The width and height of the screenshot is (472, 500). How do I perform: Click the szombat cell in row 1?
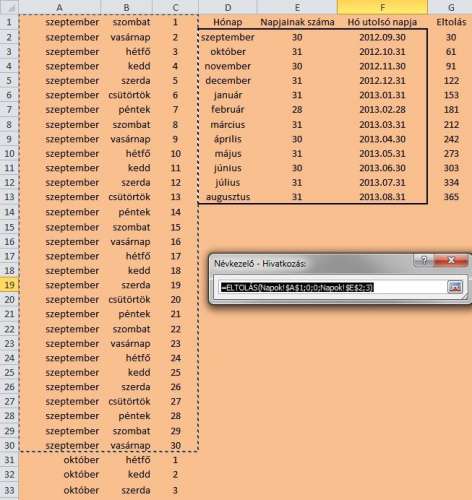point(126,22)
